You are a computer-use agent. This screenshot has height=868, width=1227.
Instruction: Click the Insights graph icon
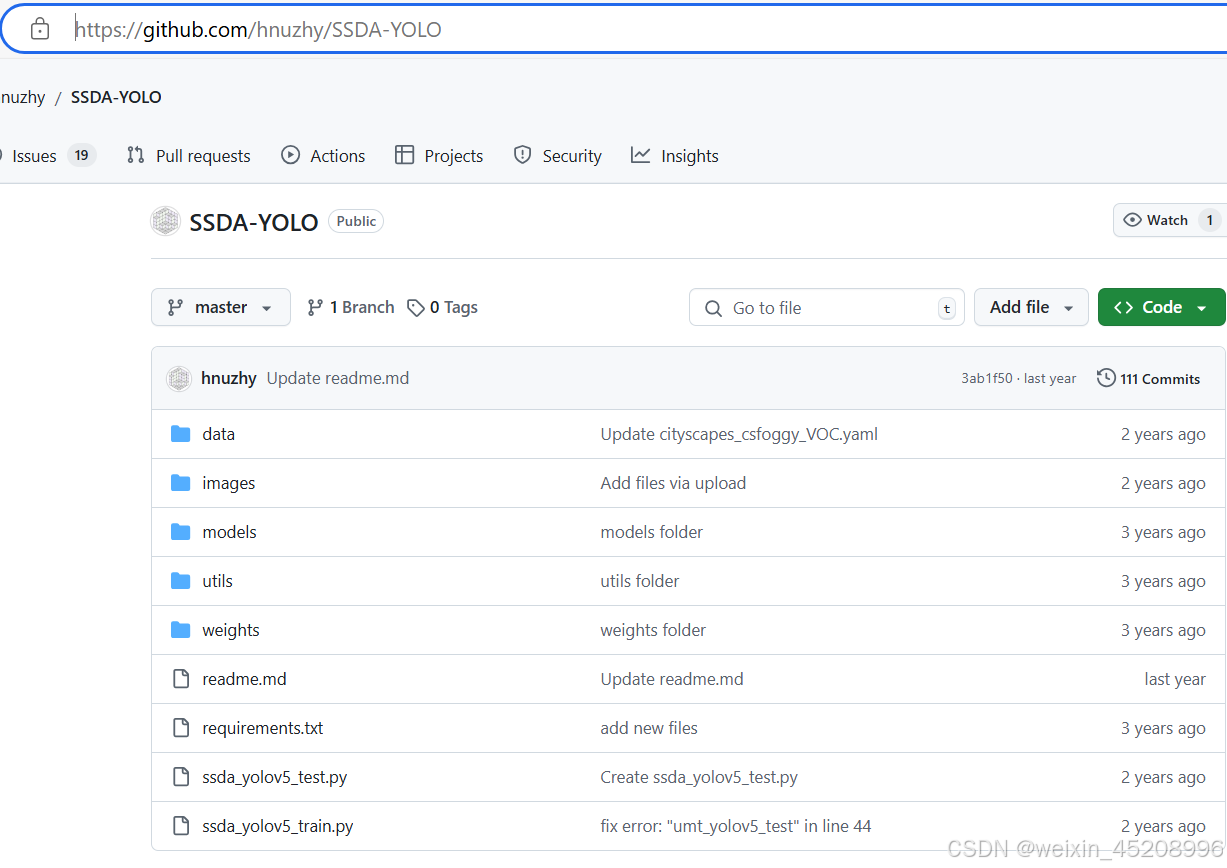tap(641, 155)
